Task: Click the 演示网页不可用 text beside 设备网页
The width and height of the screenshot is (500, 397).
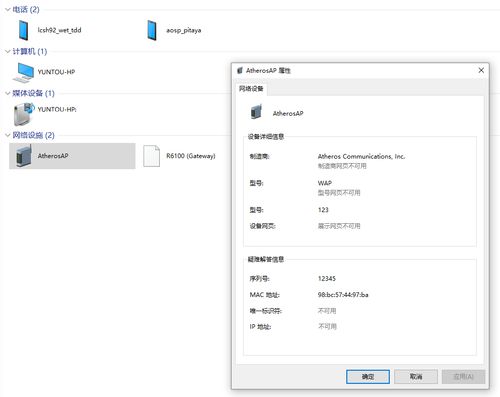Action: (339, 226)
